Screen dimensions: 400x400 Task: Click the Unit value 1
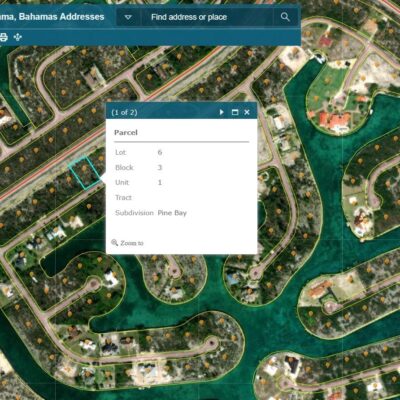[160, 182]
